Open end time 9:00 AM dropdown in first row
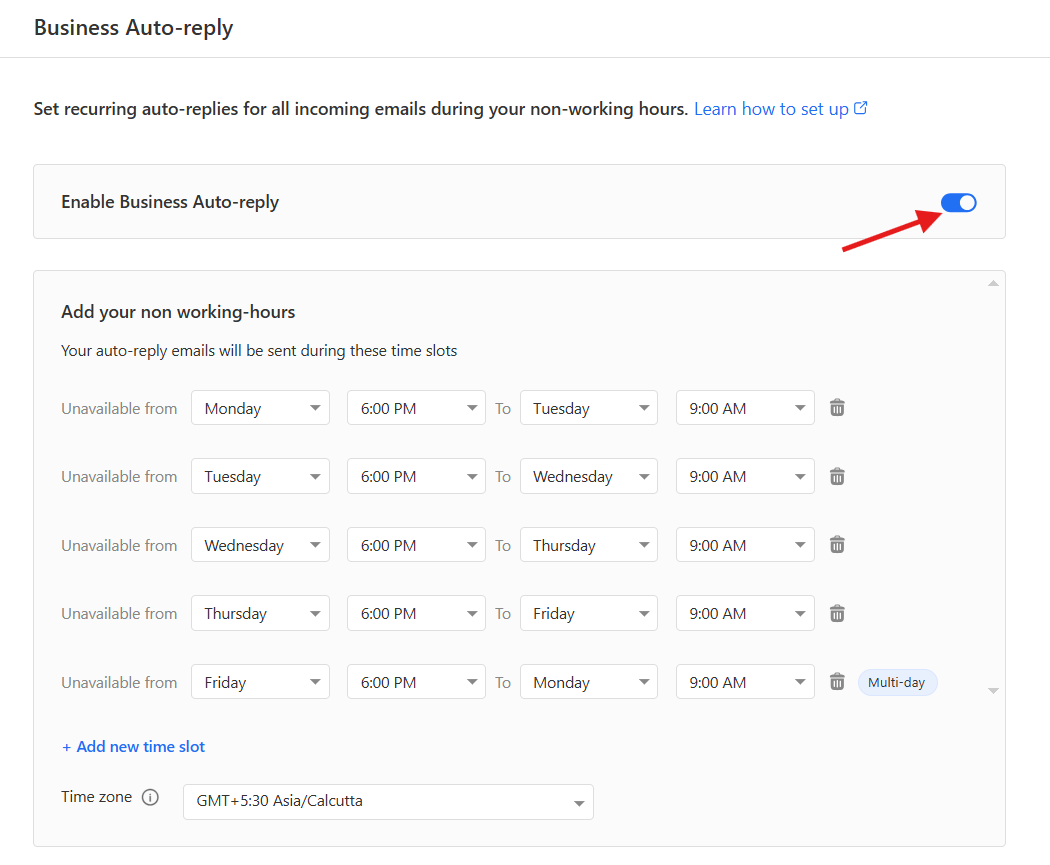 745,408
